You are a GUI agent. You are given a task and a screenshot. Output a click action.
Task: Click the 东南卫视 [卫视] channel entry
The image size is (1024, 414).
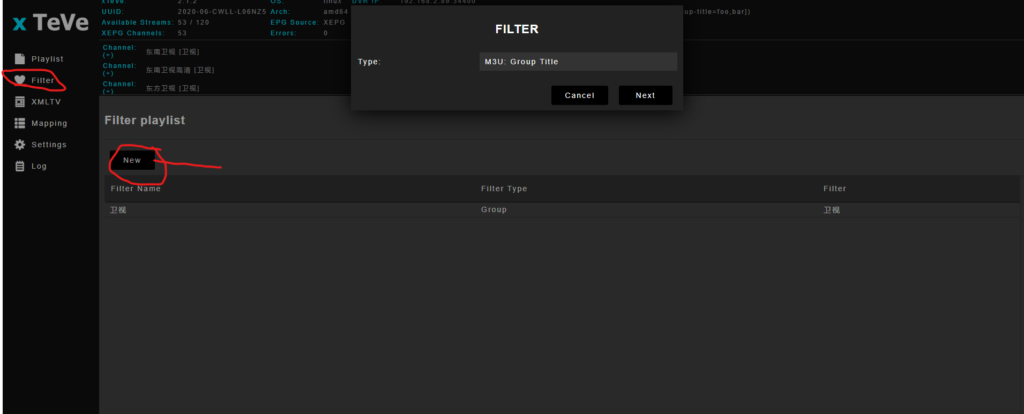pyautogui.click(x=172, y=52)
